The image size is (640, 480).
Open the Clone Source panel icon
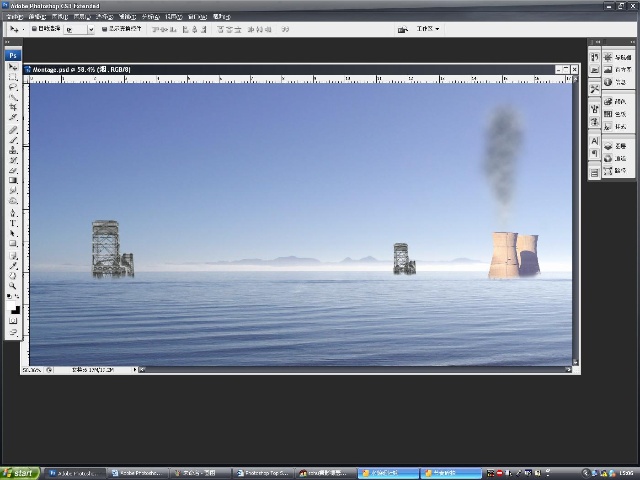tap(594, 122)
